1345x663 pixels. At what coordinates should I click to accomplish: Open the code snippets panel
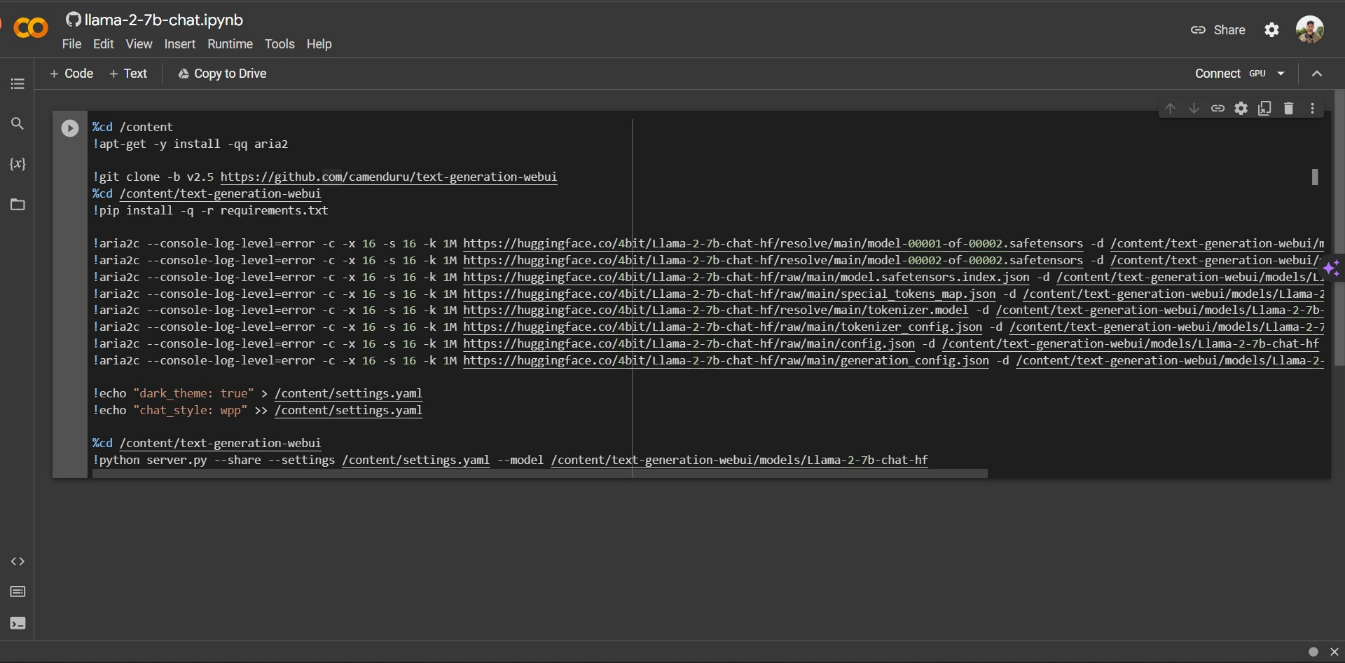tap(17, 561)
